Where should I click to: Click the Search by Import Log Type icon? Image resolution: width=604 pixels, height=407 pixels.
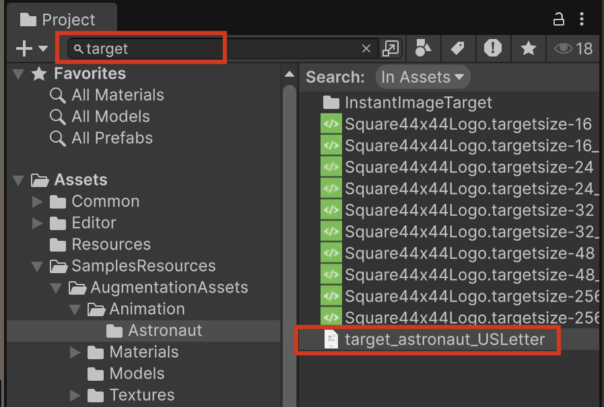tap(492, 48)
